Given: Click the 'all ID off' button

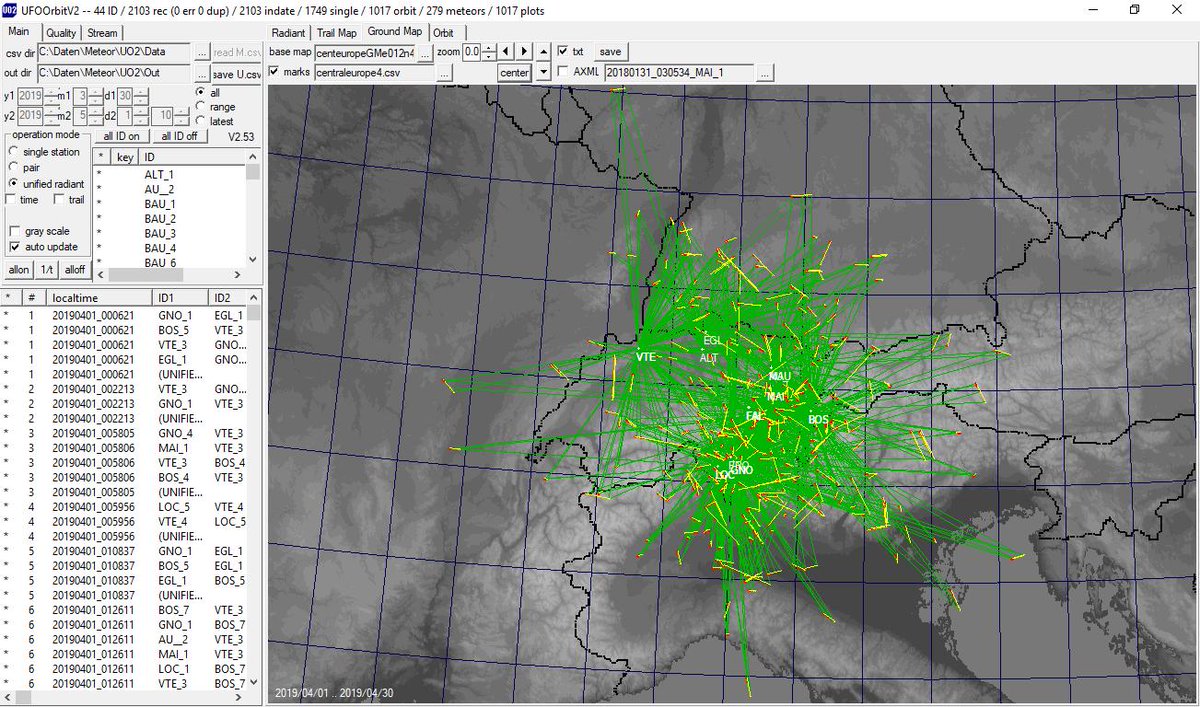Looking at the screenshot, I should tap(179, 136).
